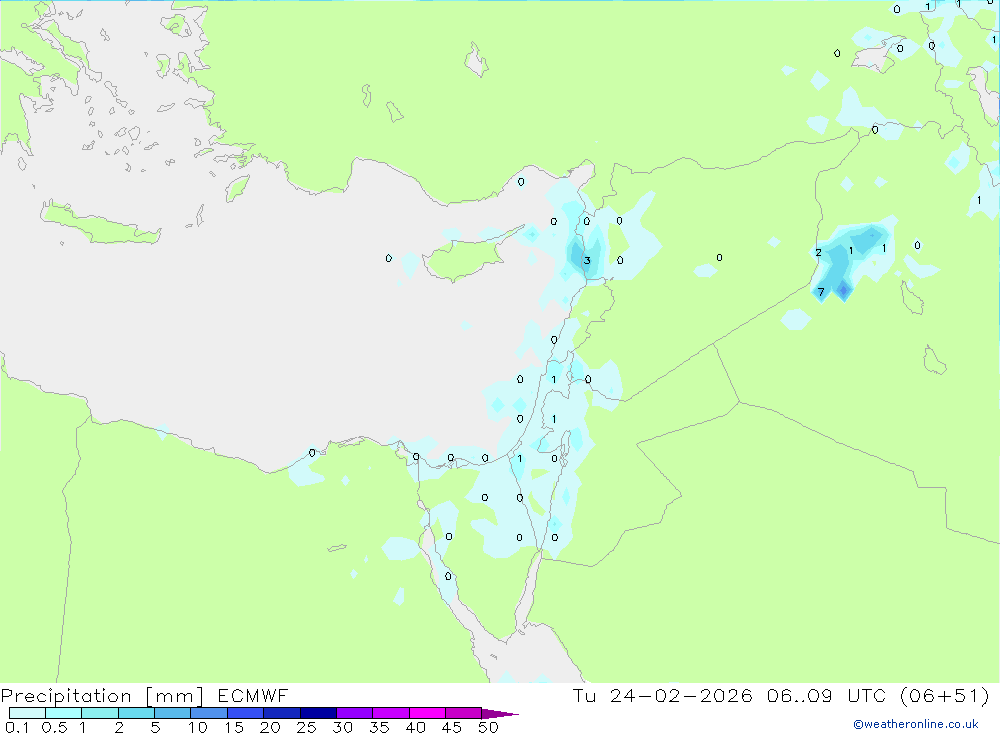
Task: Click the legend label '25'
Action: (x=306, y=727)
